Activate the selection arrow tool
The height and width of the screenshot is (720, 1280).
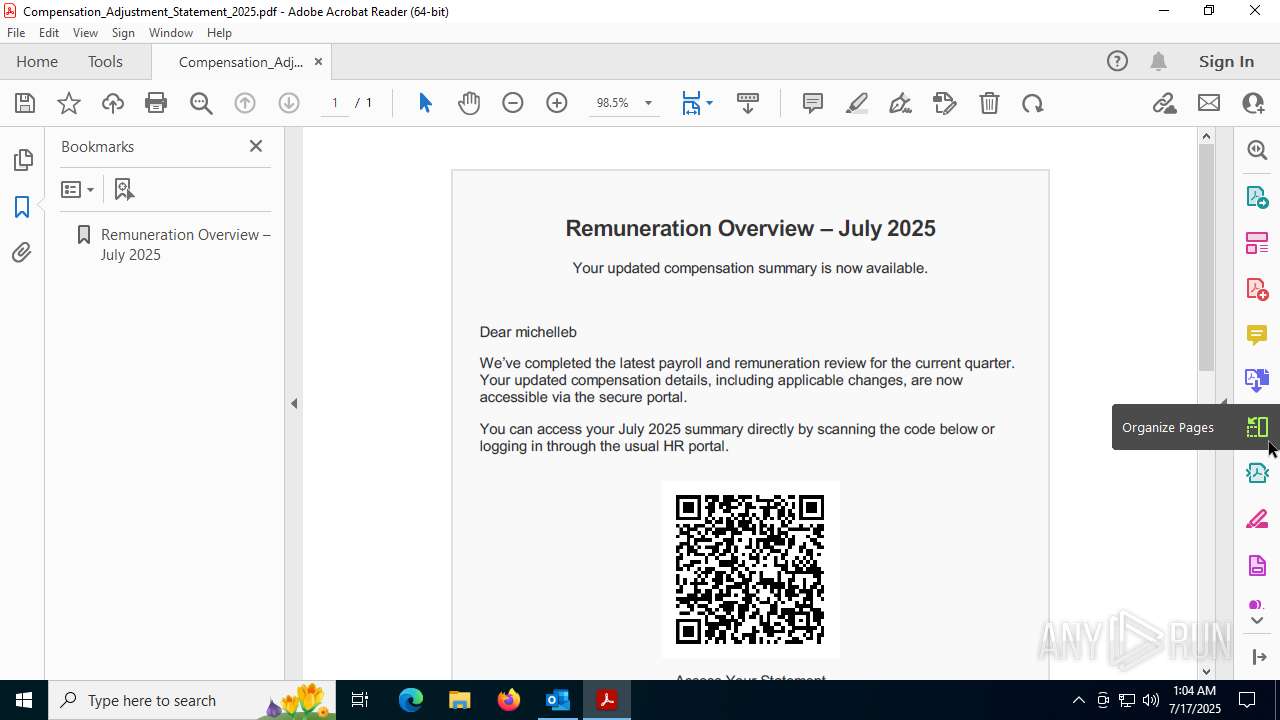[x=425, y=103]
